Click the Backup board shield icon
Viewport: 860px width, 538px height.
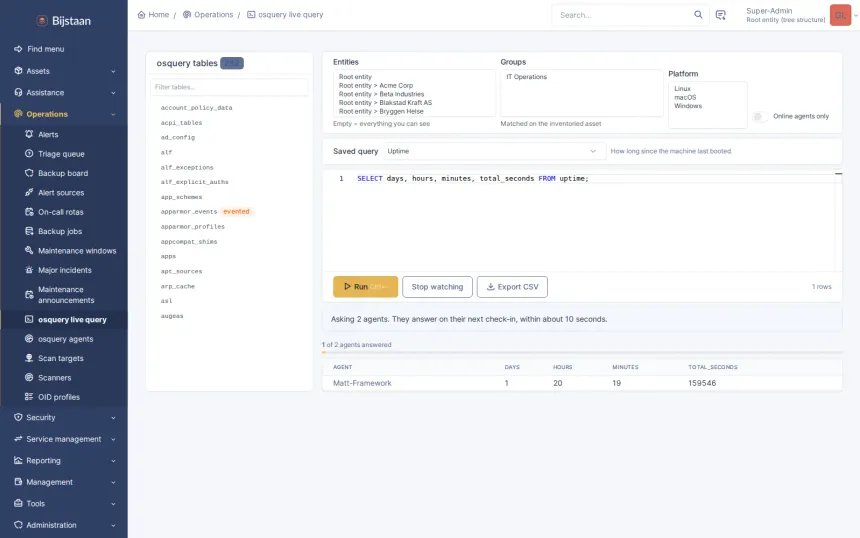29,173
